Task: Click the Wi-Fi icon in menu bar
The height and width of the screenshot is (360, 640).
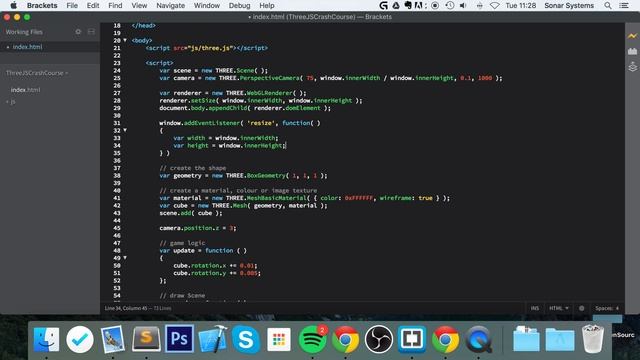Action: (x=495, y=6)
